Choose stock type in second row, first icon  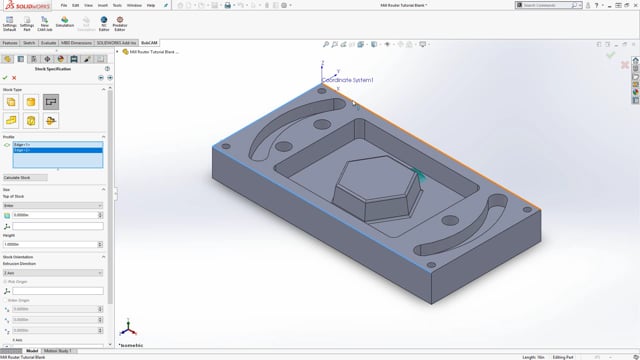[x=11, y=120]
